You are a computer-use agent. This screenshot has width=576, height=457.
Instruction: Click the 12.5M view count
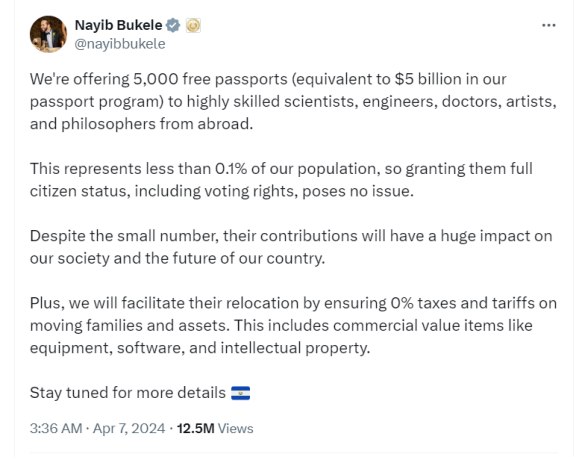point(195,429)
